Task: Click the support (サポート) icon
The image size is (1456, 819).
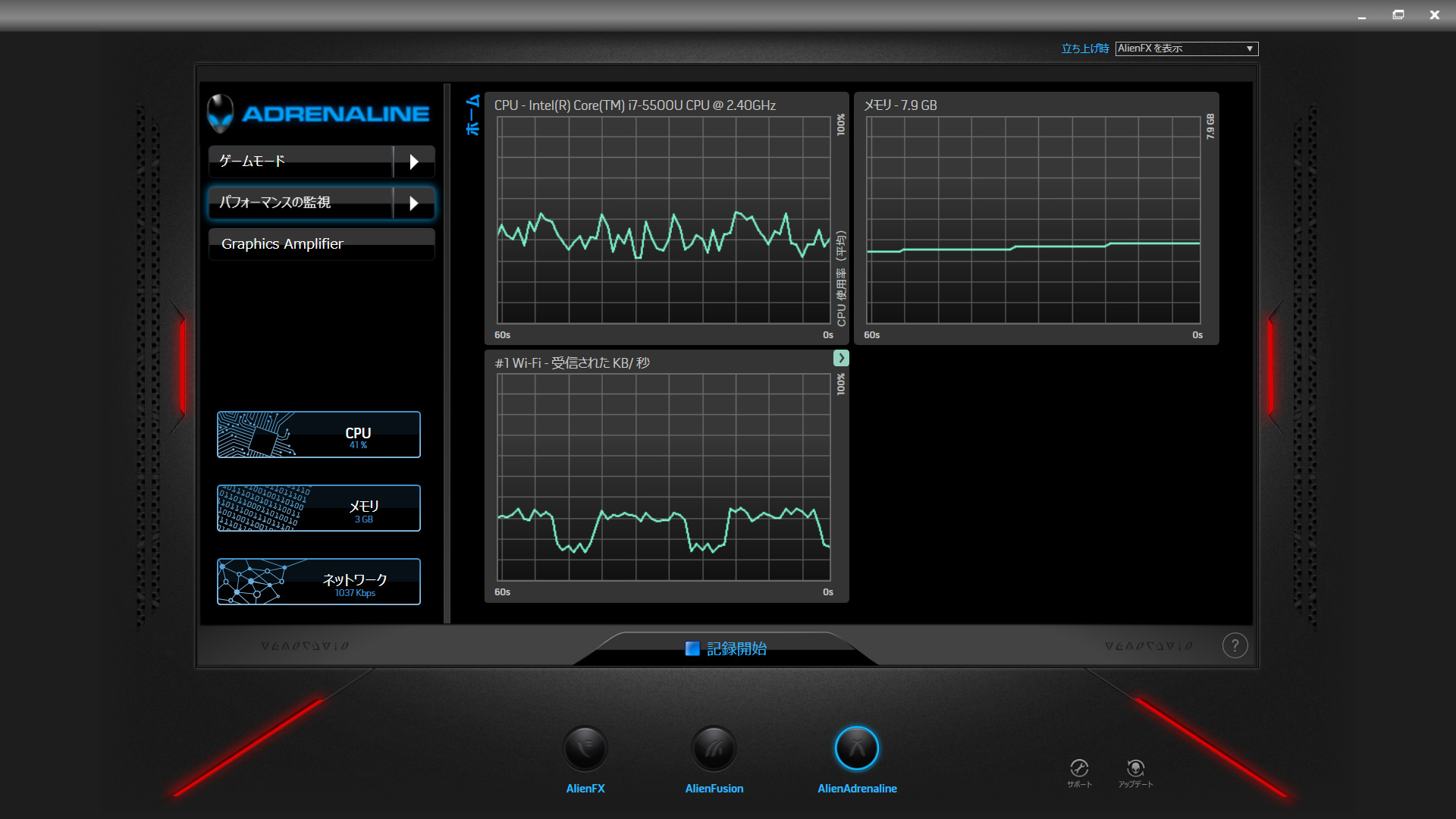Action: point(1079,768)
